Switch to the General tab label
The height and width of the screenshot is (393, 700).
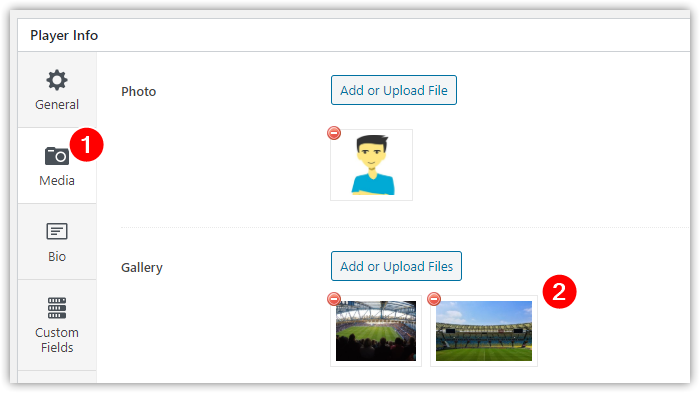click(57, 105)
